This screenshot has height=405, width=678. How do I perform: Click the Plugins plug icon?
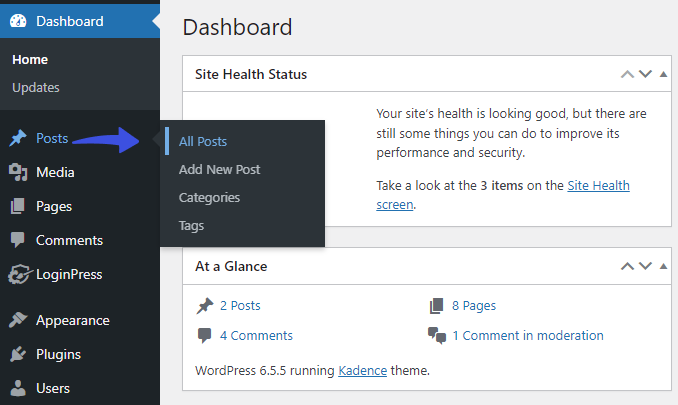(18, 354)
